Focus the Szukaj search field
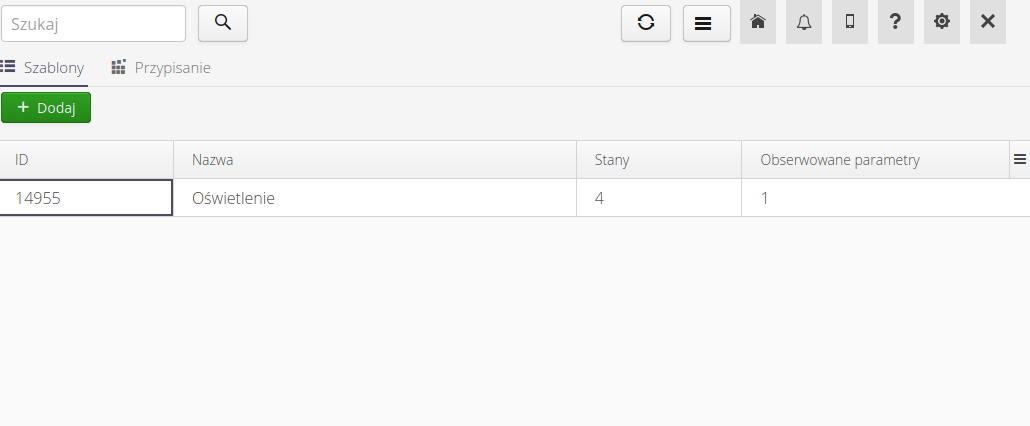1030x426 pixels. [94, 23]
